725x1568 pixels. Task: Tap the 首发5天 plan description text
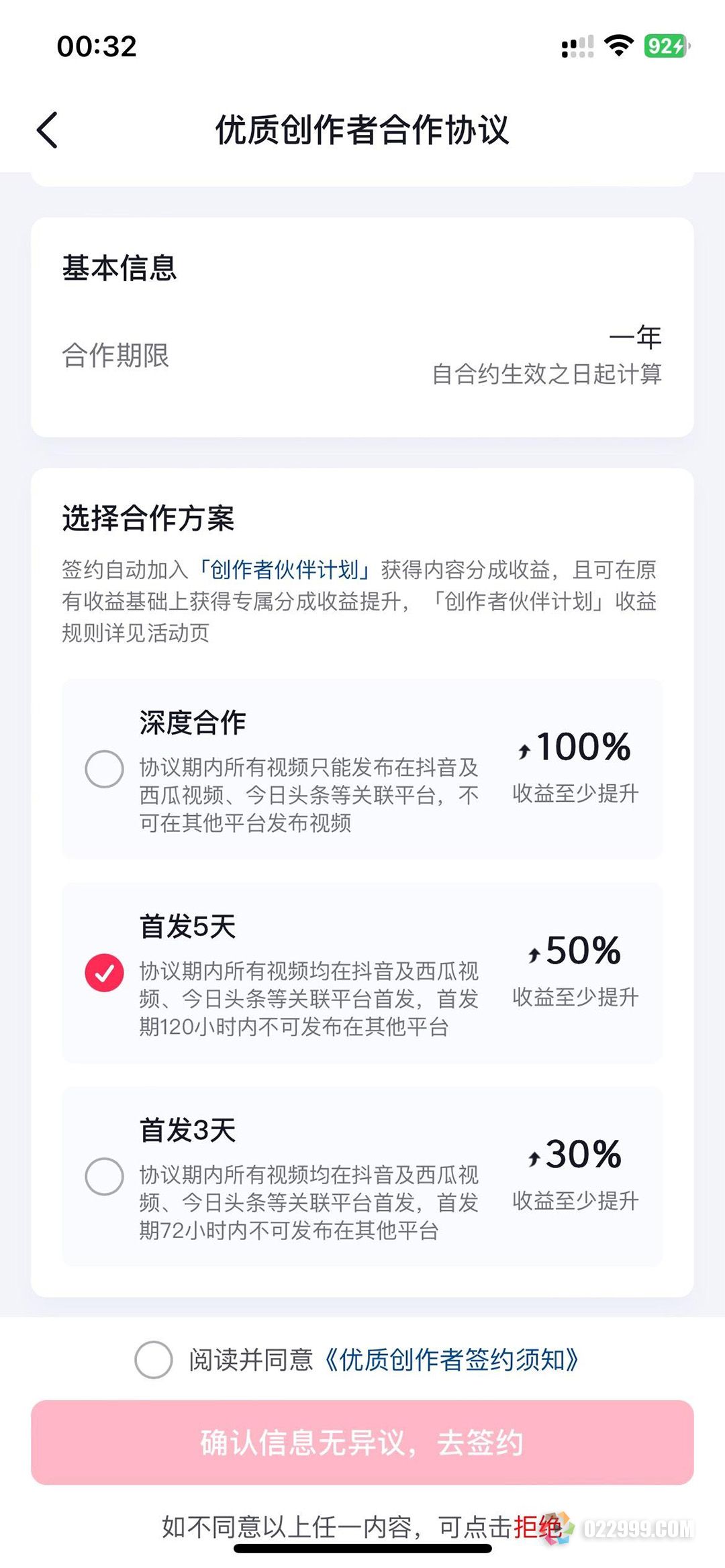click(309, 999)
